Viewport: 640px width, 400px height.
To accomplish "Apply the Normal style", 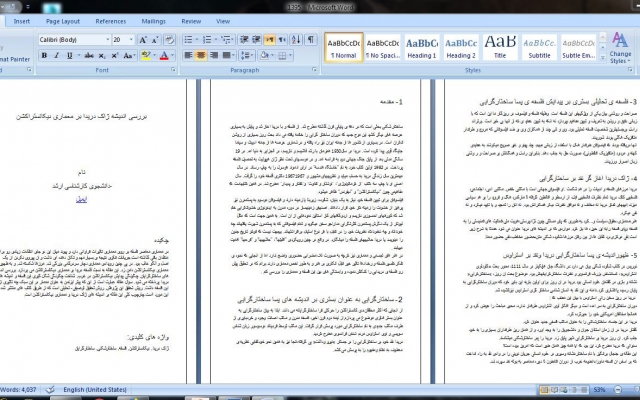I will (344, 48).
